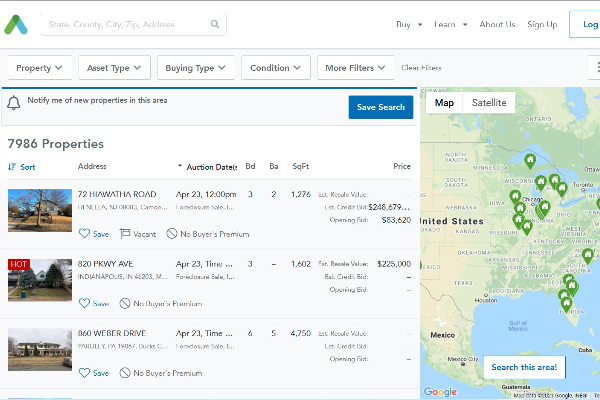Switch map to Map view
The width and height of the screenshot is (600, 400).
click(444, 103)
